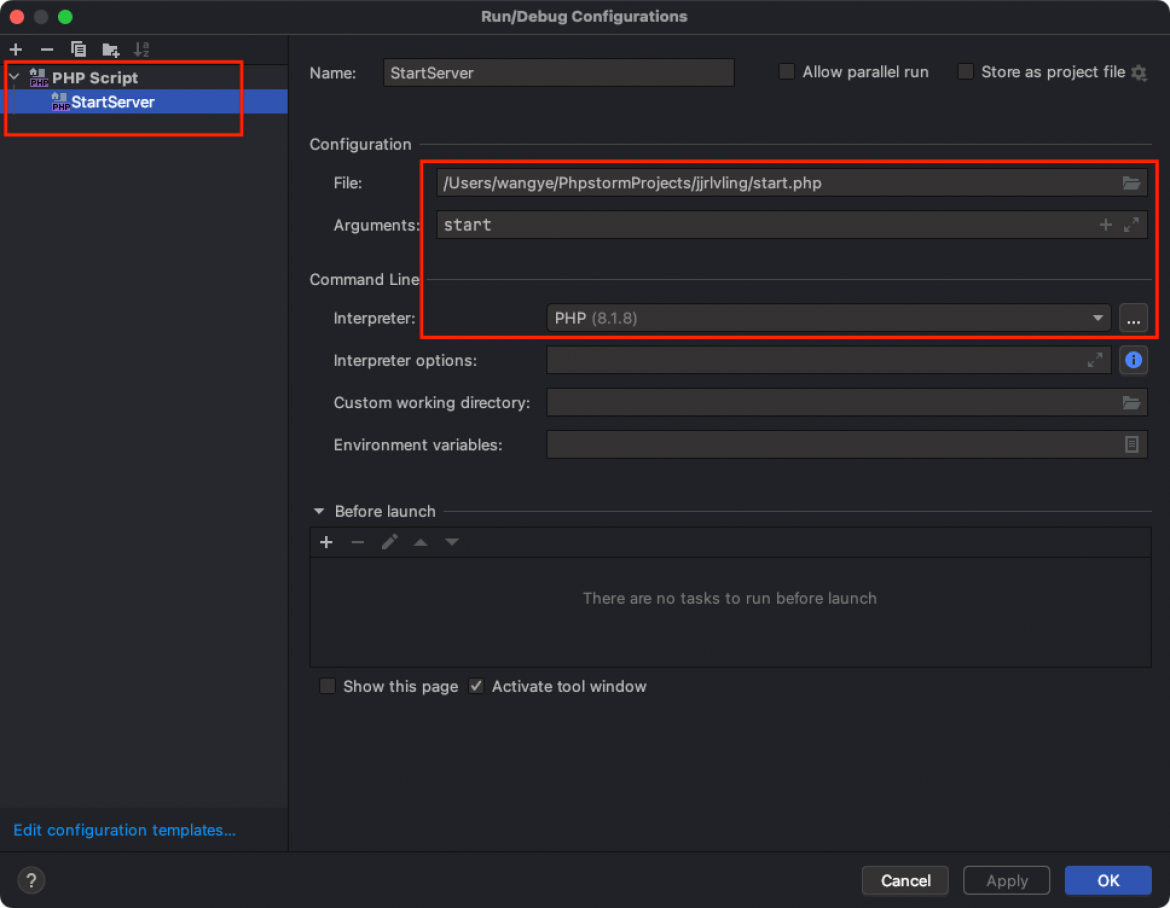Viewport: 1170px width, 908px height.
Task: Open interpreter settings ellipsis button
Action: 1133,319
